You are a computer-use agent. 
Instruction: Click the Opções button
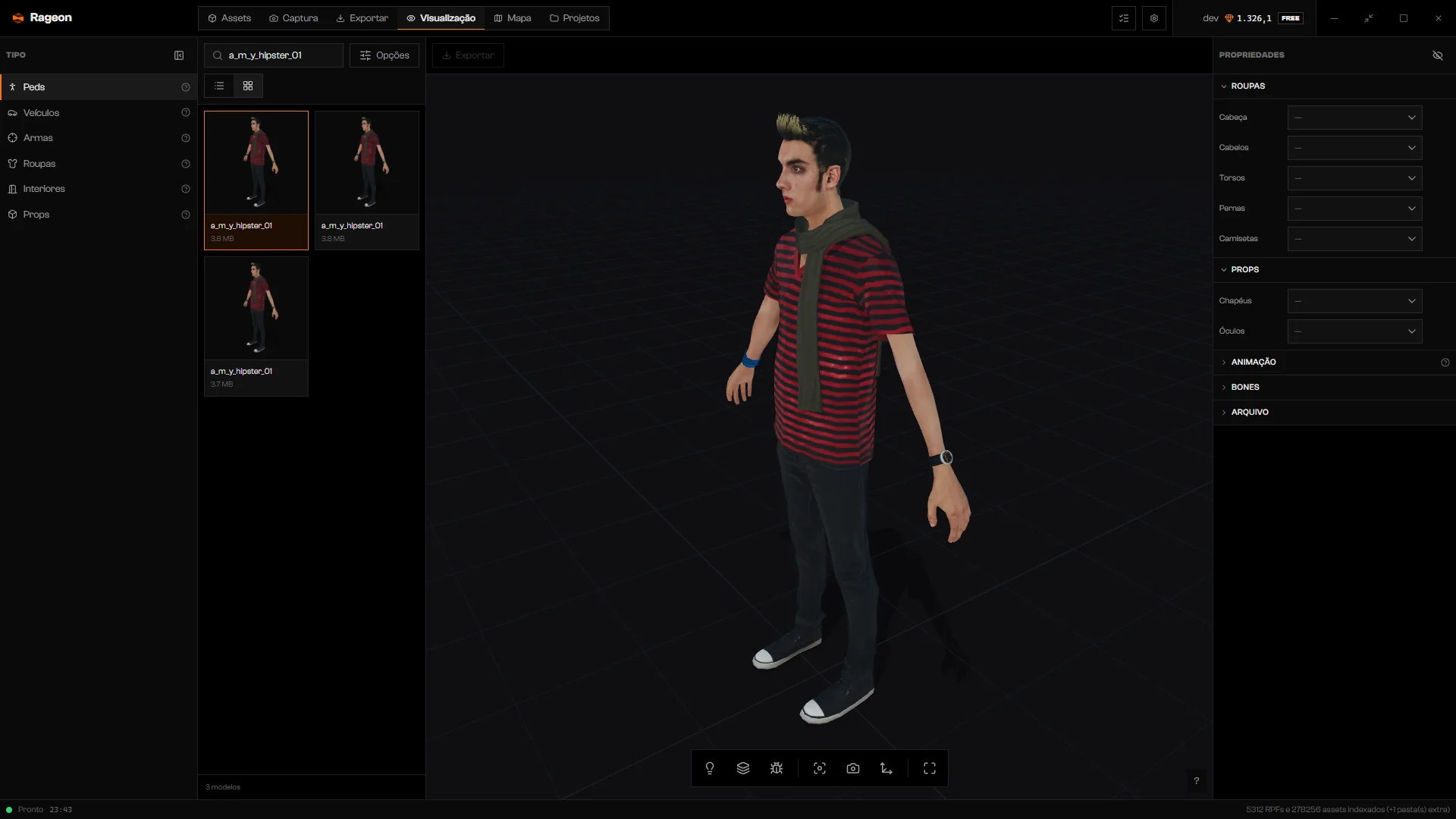[384, 55]
